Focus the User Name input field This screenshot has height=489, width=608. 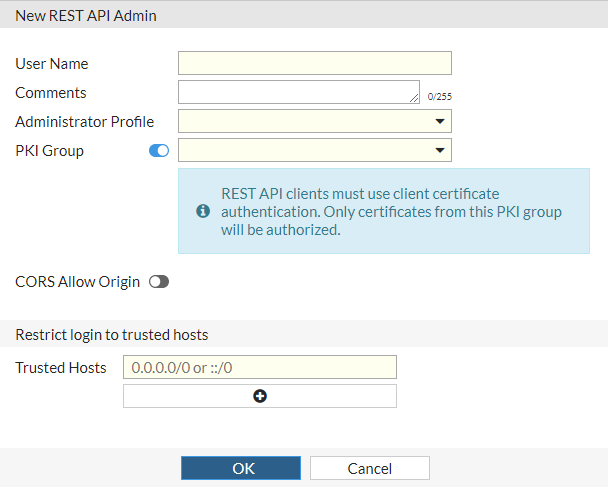coord(314,64)
